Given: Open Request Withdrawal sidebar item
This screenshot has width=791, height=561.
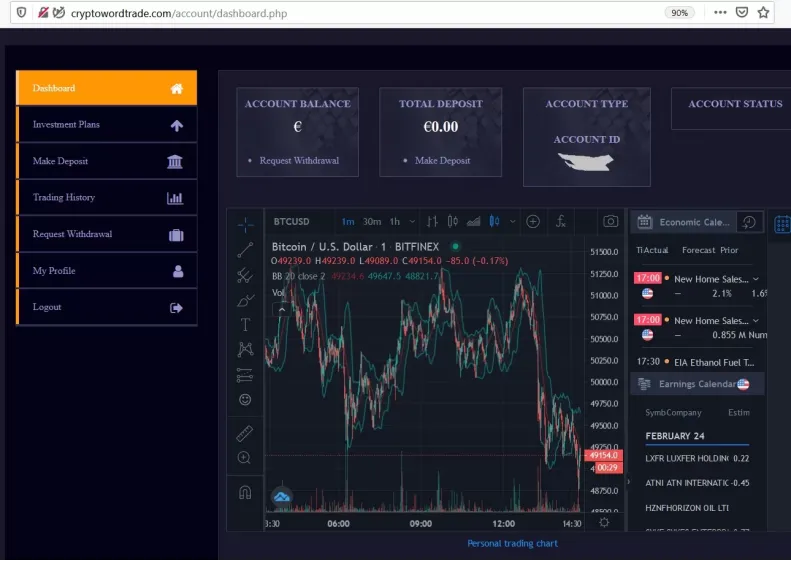Looking at the screenshot, I should pyautogui.click(x=106, y=234).
